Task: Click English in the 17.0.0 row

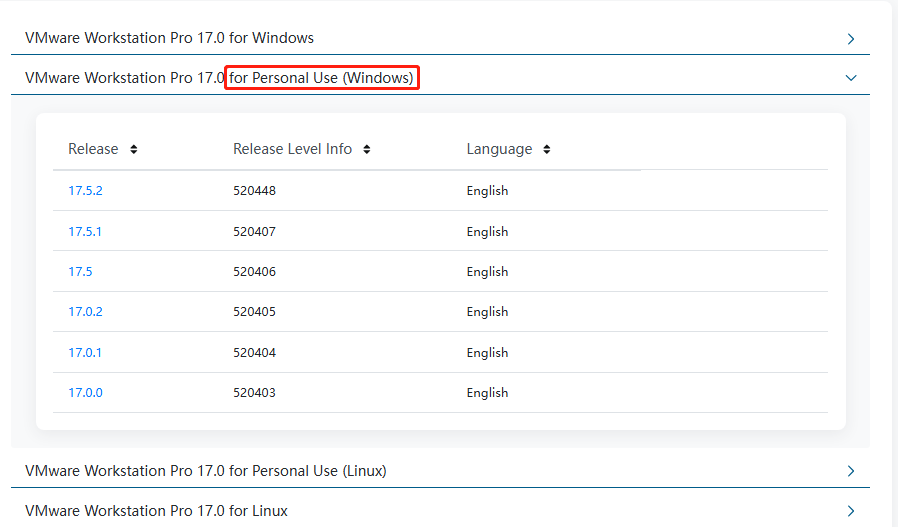Action: click(487, 394)
